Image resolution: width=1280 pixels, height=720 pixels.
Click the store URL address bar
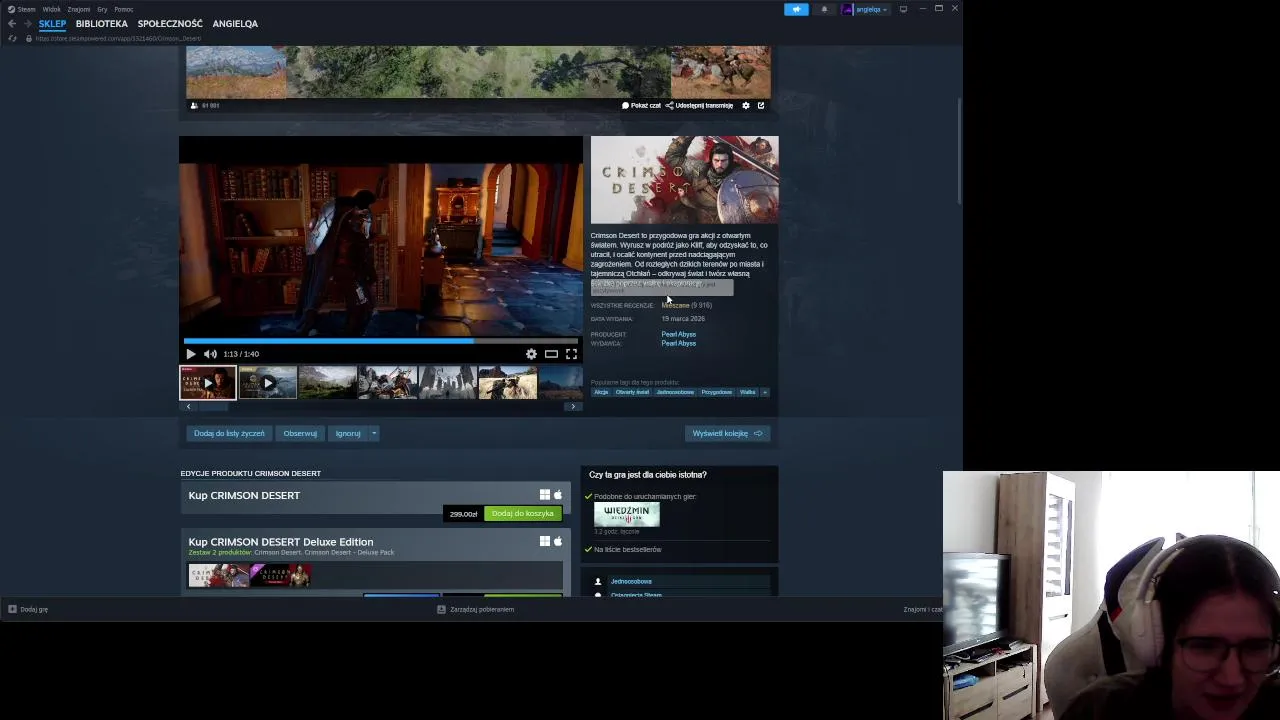[x=118, y=38]
